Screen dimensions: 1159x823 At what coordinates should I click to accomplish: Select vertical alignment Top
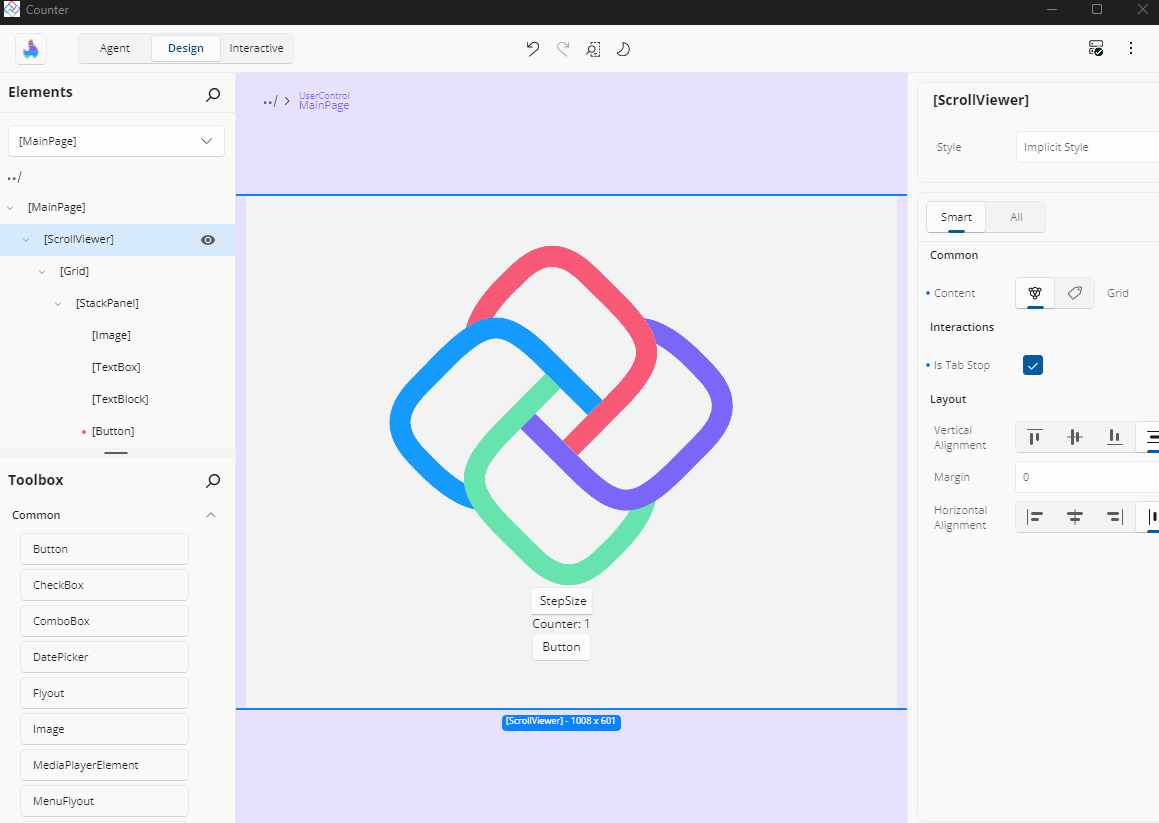point(1035,437)
